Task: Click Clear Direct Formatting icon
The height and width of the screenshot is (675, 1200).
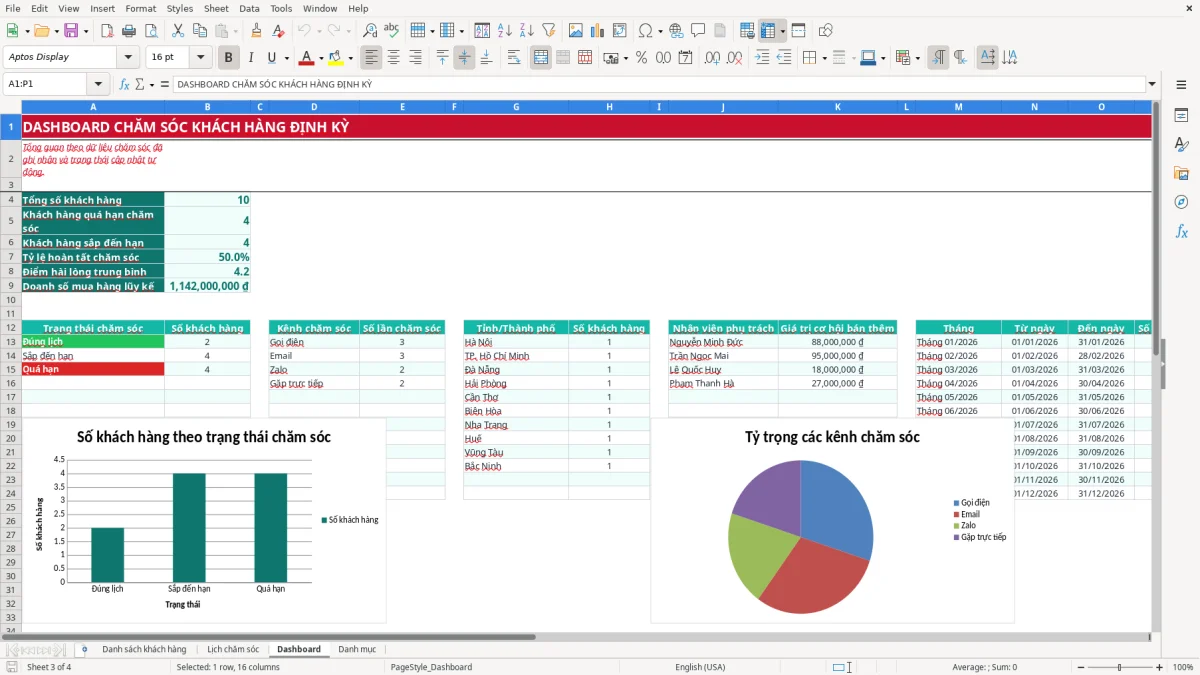Action: 278,31
